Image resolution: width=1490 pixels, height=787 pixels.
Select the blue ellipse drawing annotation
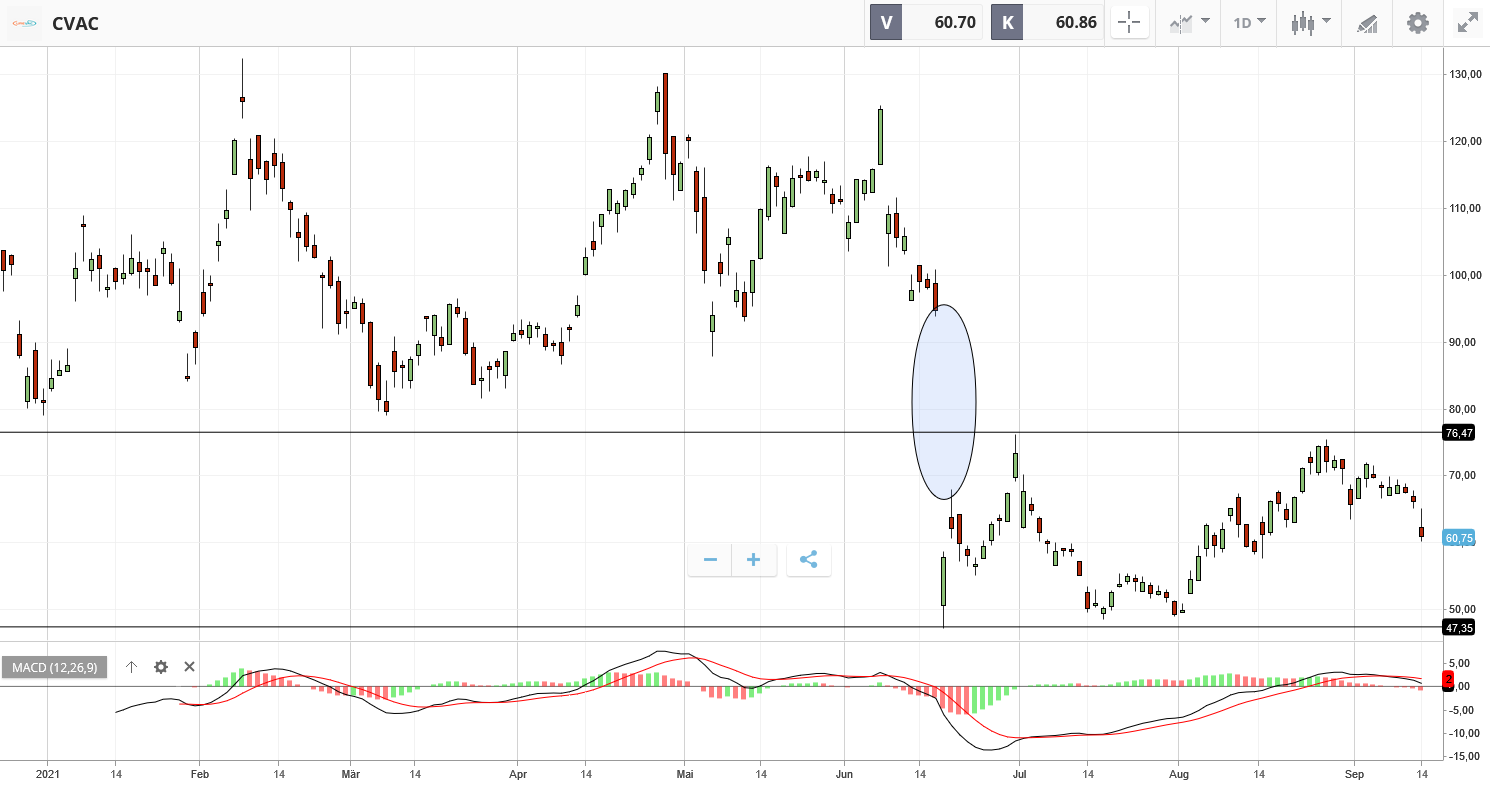(944, 402)
